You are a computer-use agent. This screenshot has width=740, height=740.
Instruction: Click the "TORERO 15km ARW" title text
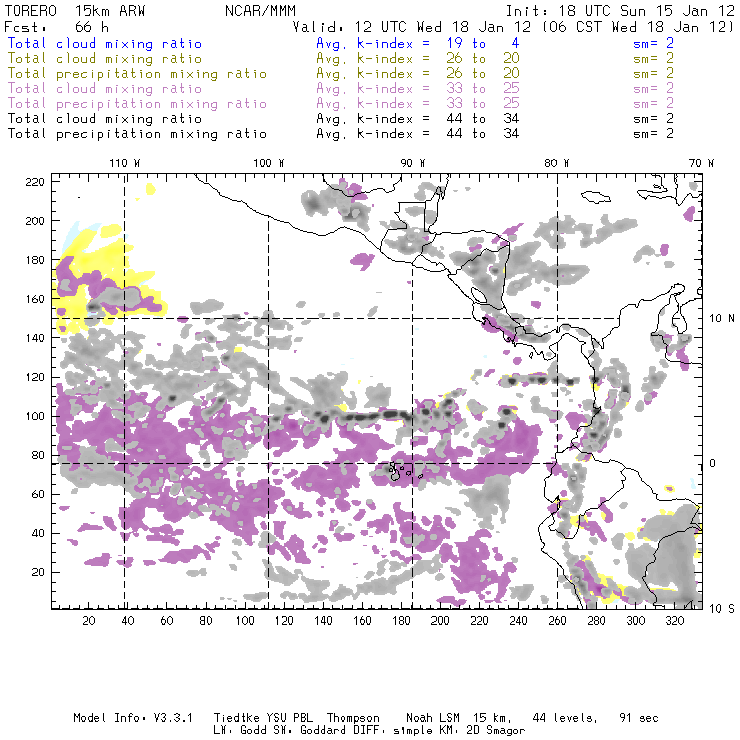point(75,11)
